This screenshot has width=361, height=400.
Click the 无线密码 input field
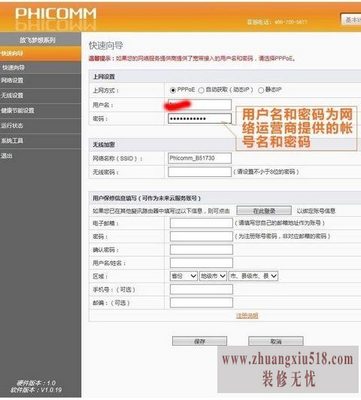[200, 172]
